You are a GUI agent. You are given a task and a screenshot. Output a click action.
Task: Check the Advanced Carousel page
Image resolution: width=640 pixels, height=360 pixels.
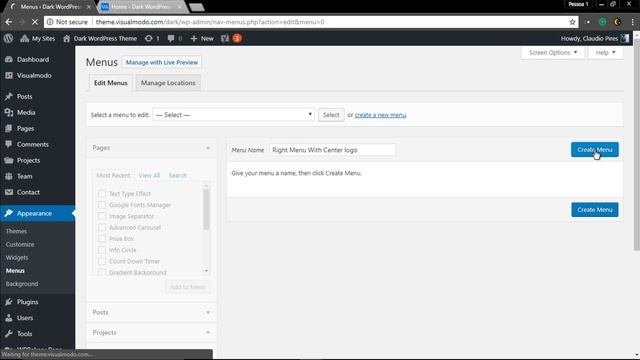coord(102,227)
